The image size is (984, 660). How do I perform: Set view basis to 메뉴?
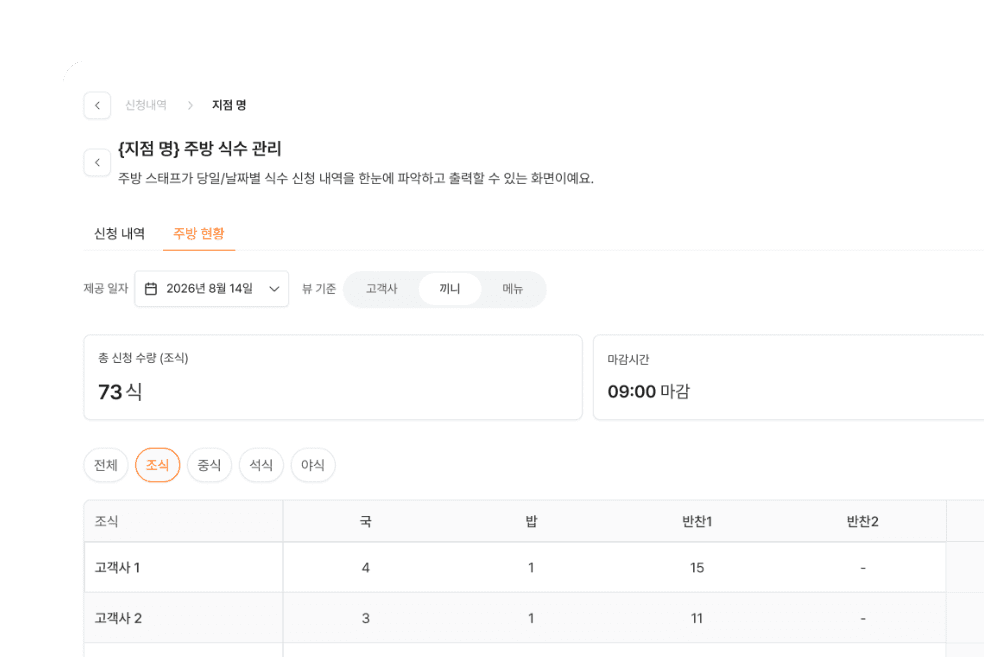[513, 289]
